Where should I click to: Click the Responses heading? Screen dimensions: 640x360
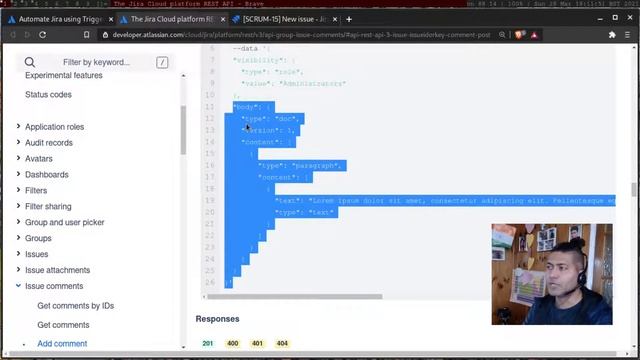tap(217, 319)
